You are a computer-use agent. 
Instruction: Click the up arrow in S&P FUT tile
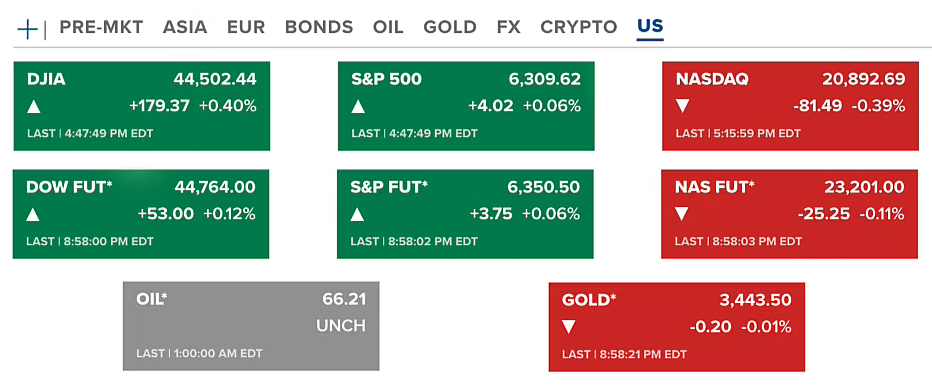(x=357, y=215)
